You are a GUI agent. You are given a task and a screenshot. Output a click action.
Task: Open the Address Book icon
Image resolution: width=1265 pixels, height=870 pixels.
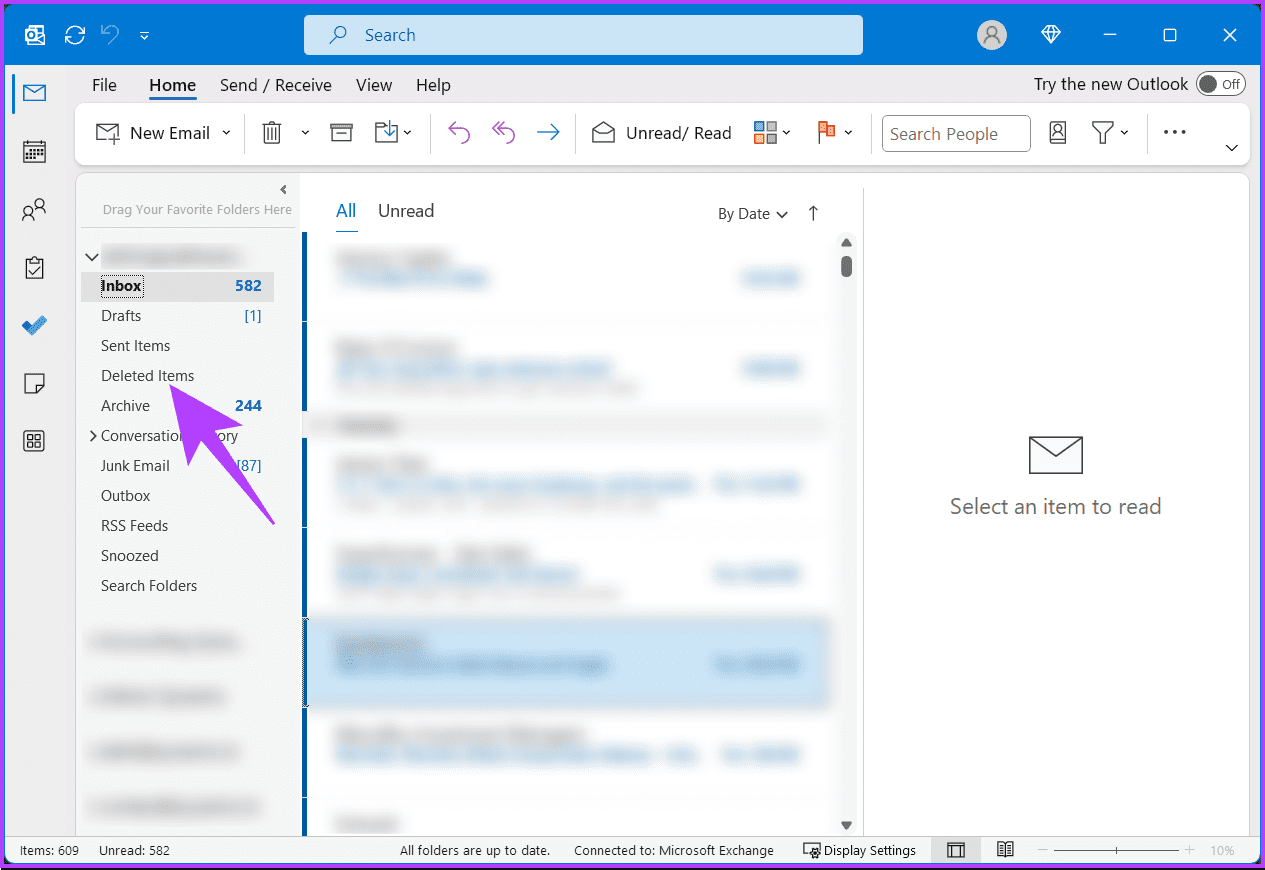click(1057, 132)
